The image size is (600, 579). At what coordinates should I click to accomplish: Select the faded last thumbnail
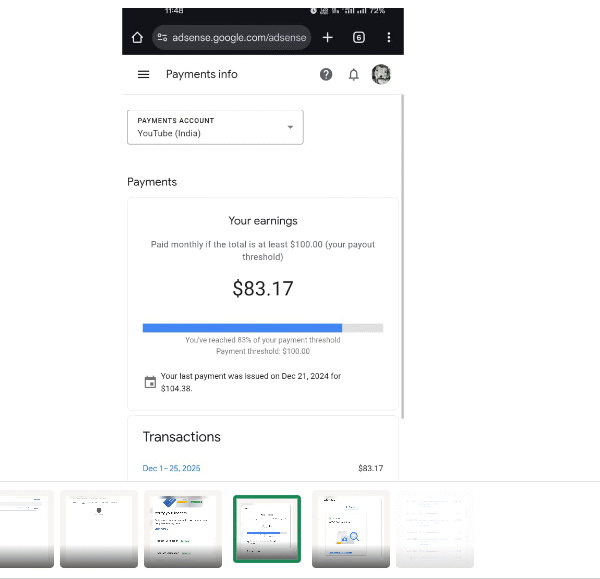(x=435, y=529)
